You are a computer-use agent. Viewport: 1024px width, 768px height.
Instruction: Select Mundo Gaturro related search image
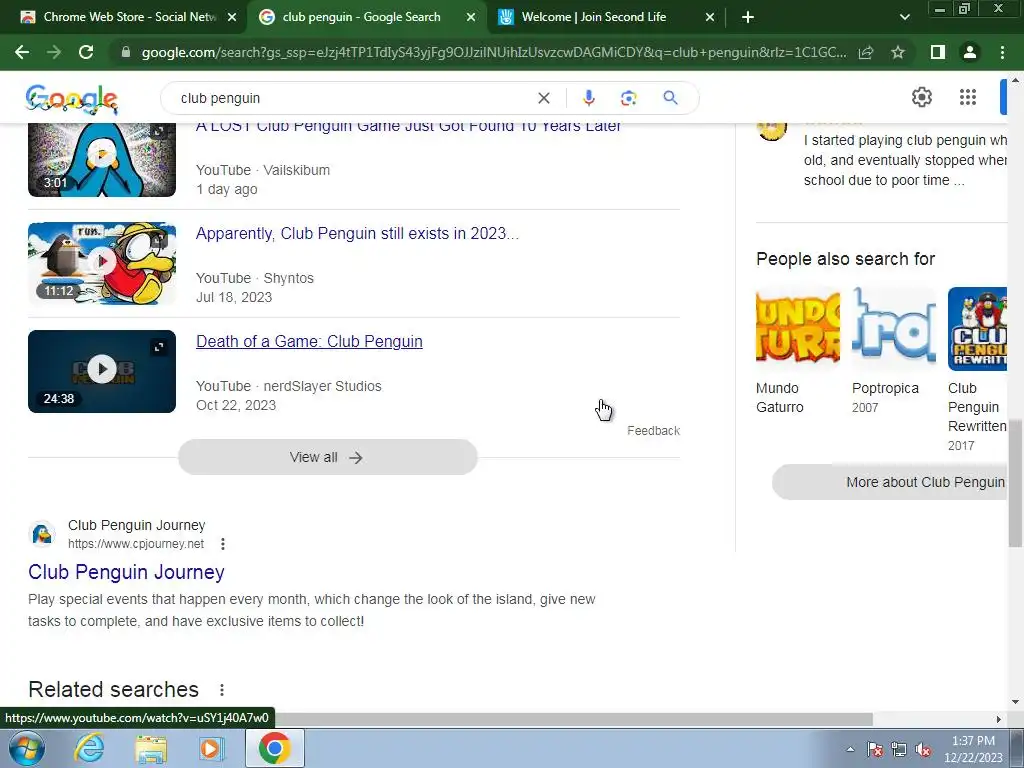797,328
